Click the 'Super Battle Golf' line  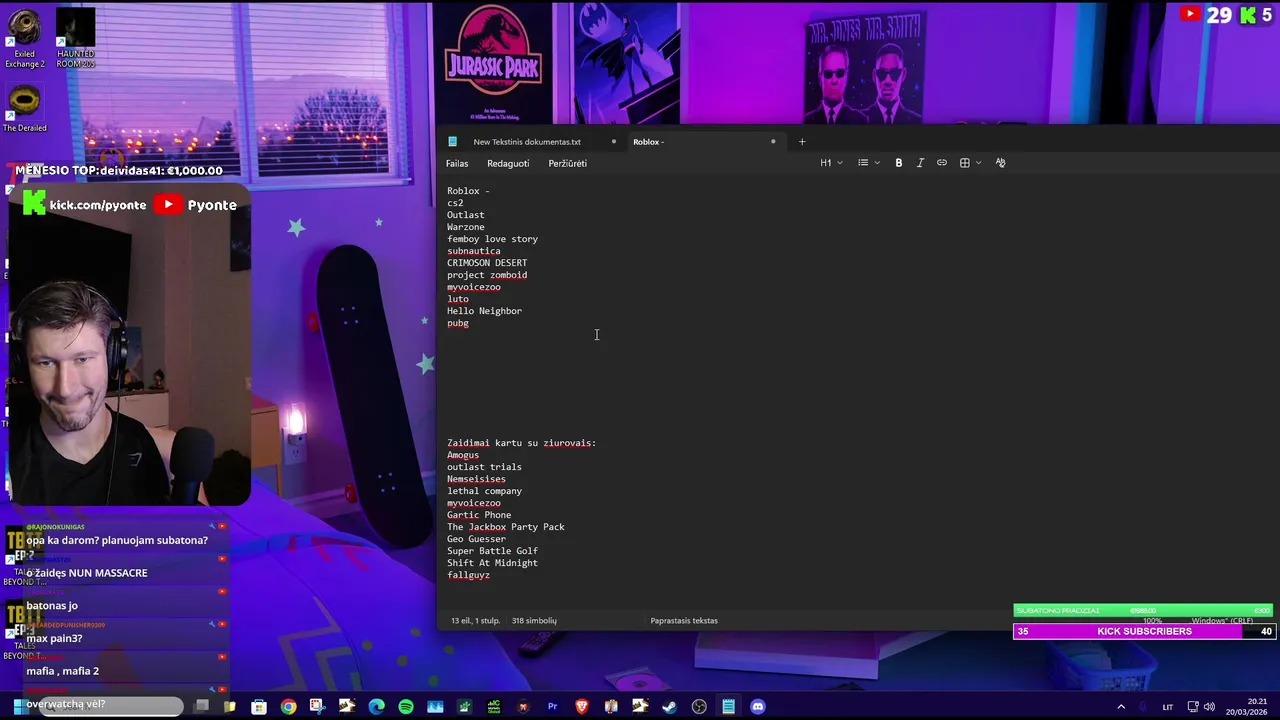[x=492, y=551]
